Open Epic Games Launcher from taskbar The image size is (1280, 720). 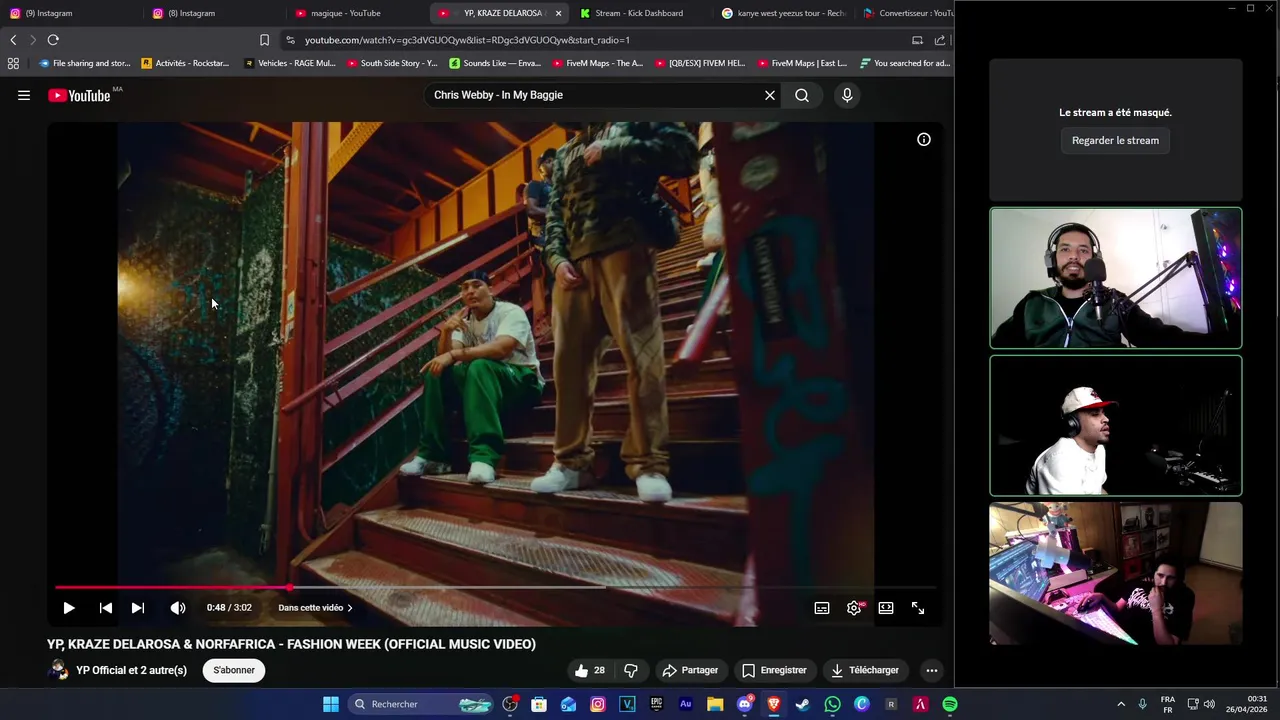(x=656, y=704)
